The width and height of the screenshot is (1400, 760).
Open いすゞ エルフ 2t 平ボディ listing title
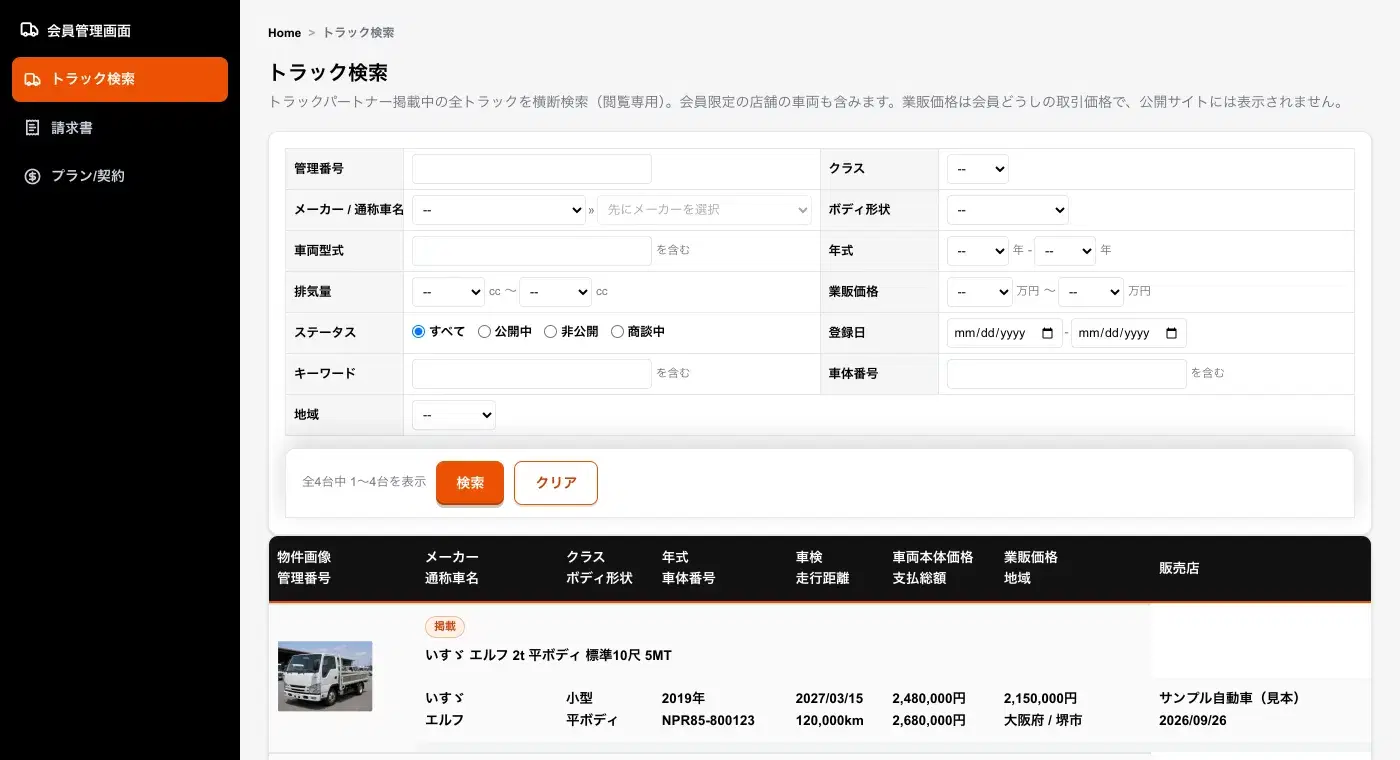click(548, 656)
